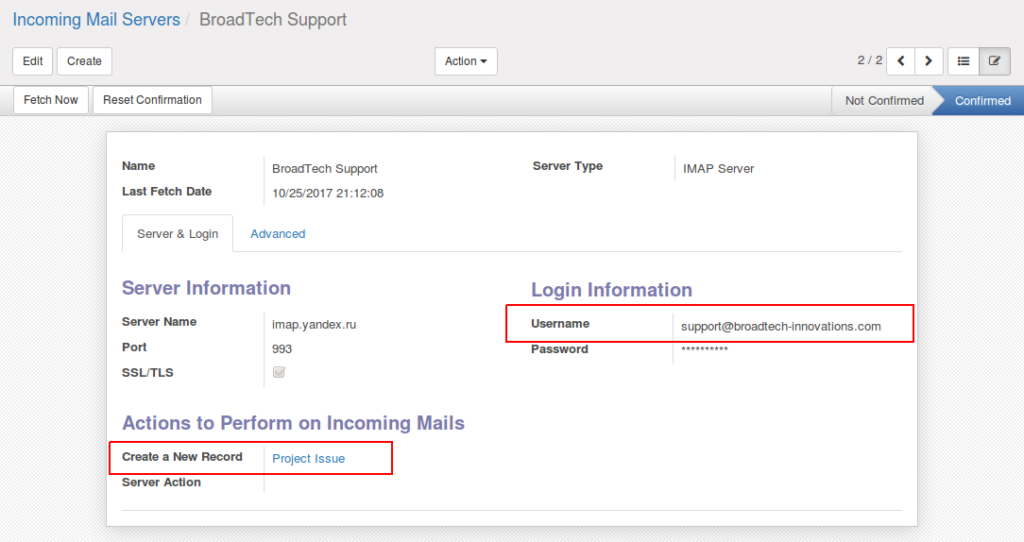
Task: Click last fetch date 10/25/2017 21:12:08
Action: [328, 193]
